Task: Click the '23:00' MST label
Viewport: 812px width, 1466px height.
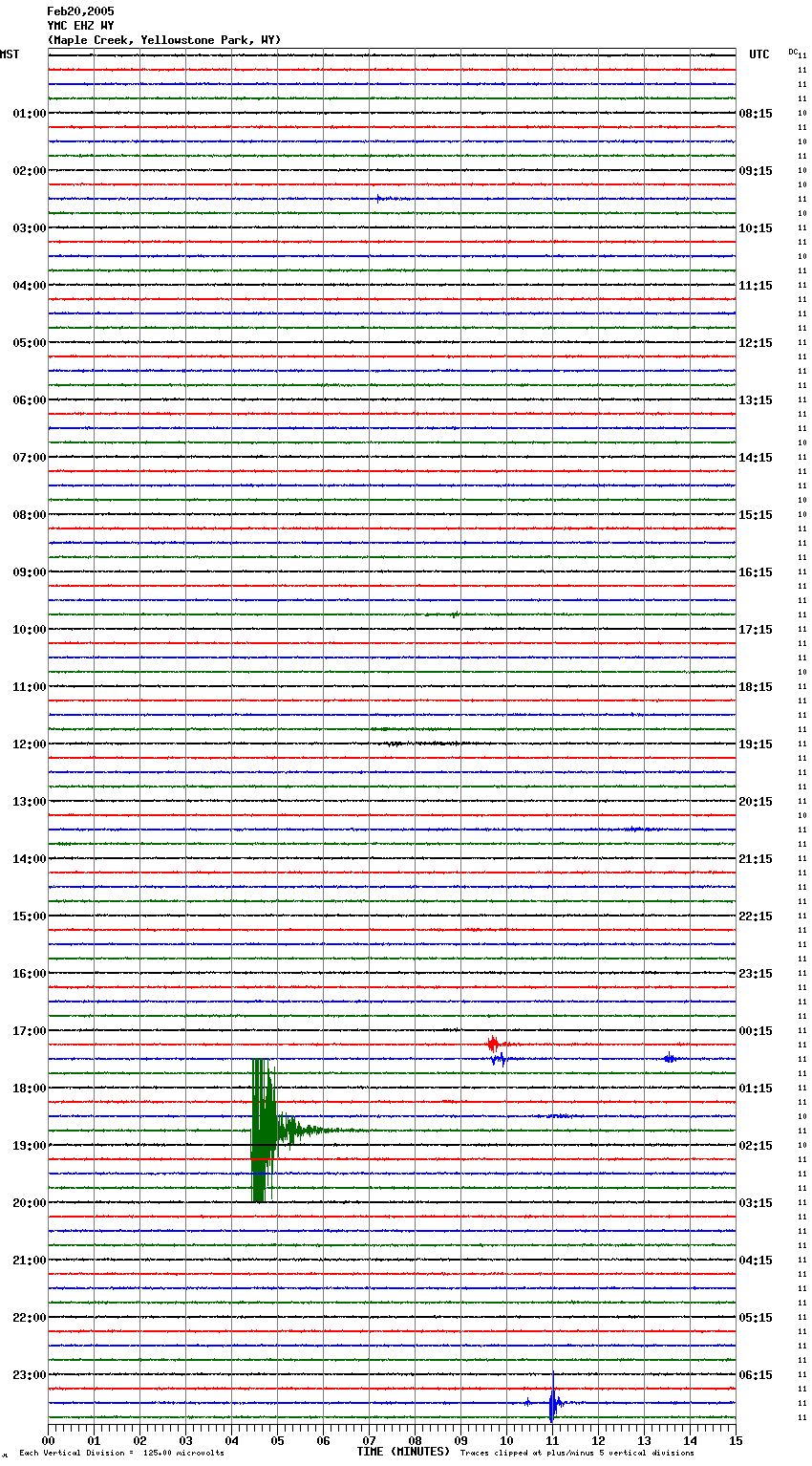Action: click(30, 1375)
